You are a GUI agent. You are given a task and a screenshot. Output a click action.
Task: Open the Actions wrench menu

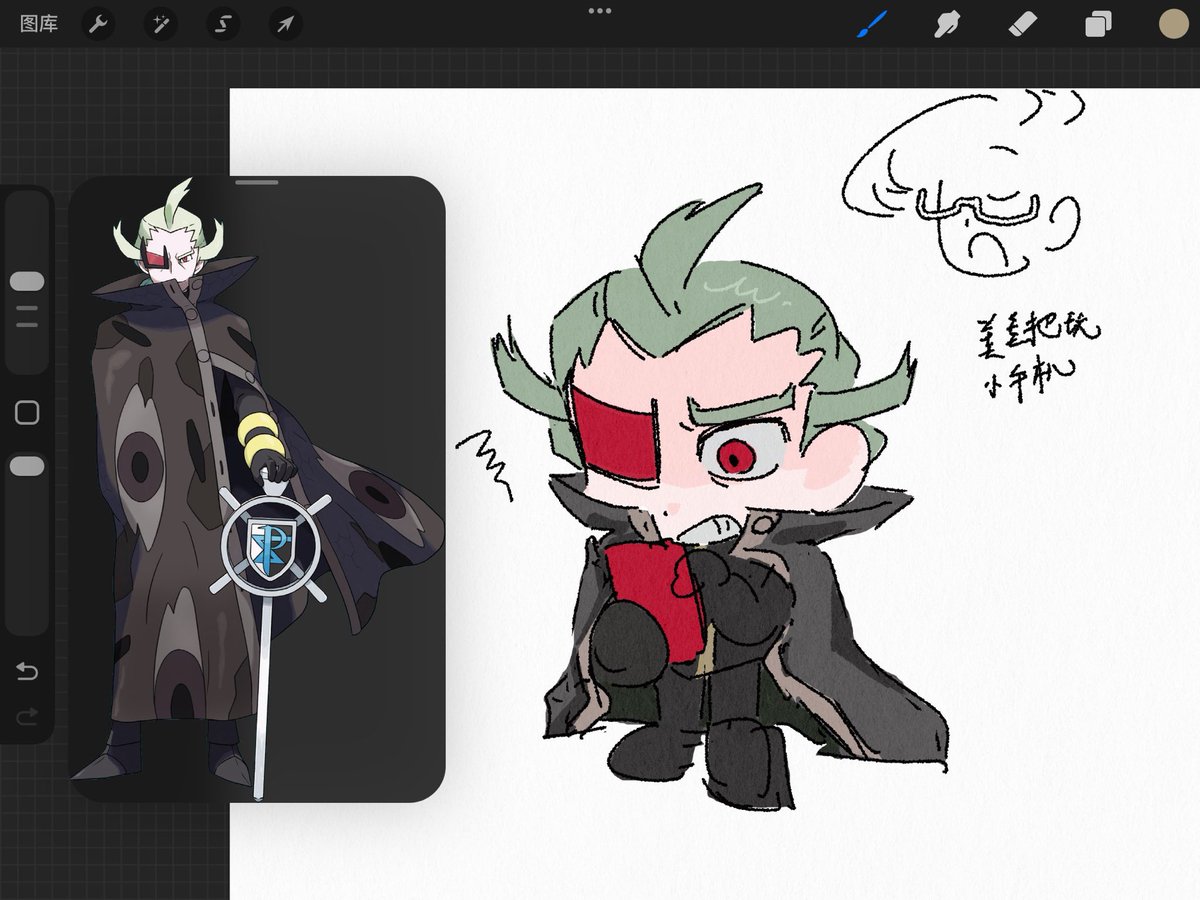coord(98,24)
